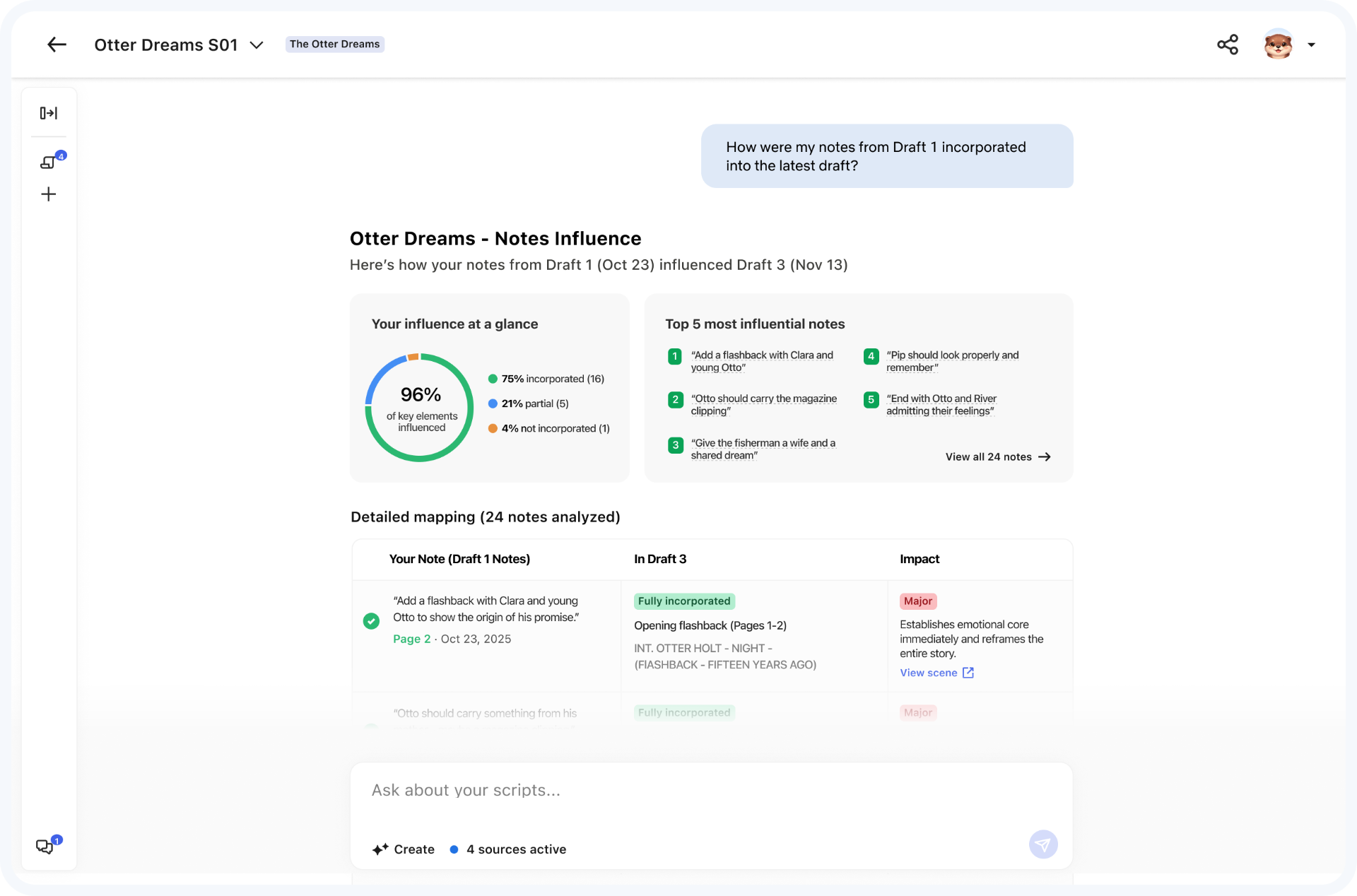Click the Your Note column header
The width and height of the screenshot is (1357, 896).
coord(459,559)
